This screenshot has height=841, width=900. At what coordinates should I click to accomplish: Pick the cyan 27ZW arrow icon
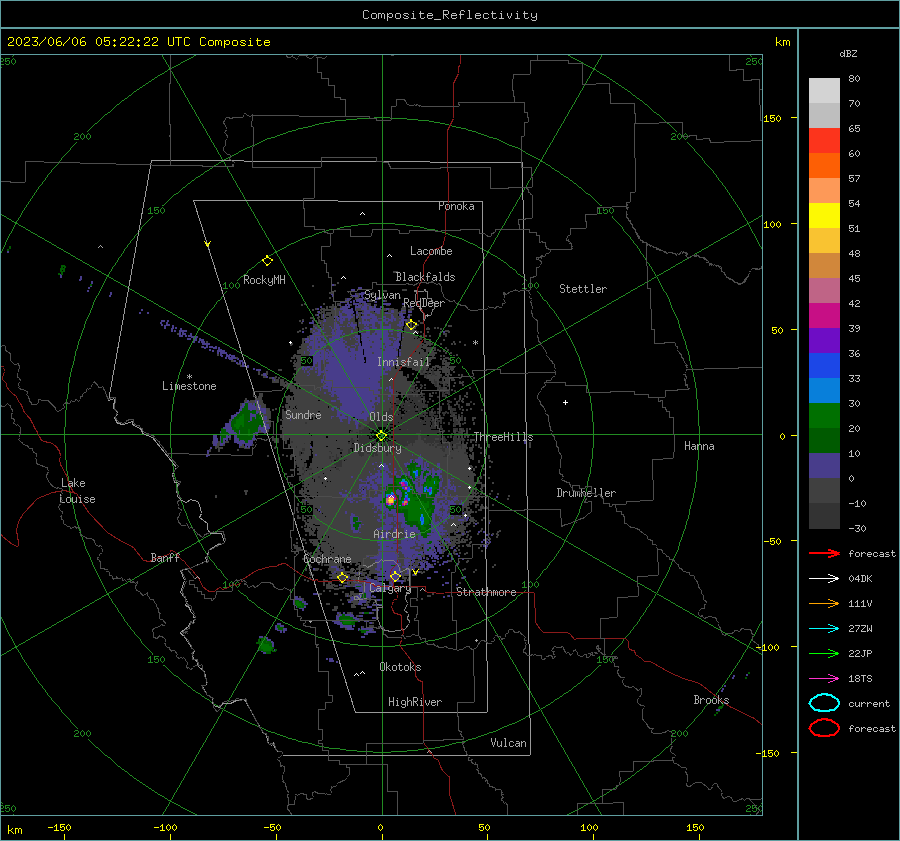824,629
